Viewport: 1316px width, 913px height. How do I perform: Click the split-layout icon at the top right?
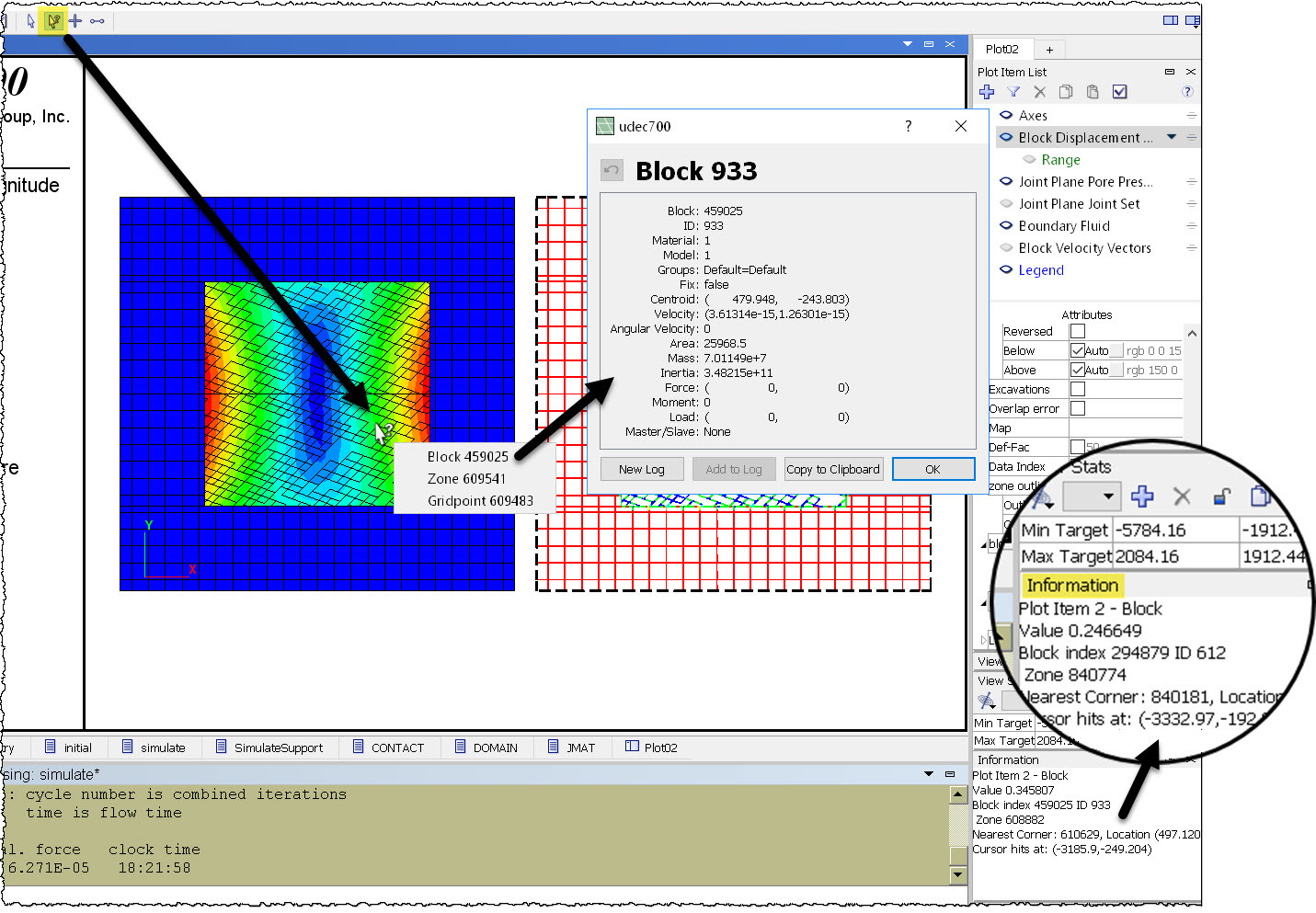coord(1171,20)
